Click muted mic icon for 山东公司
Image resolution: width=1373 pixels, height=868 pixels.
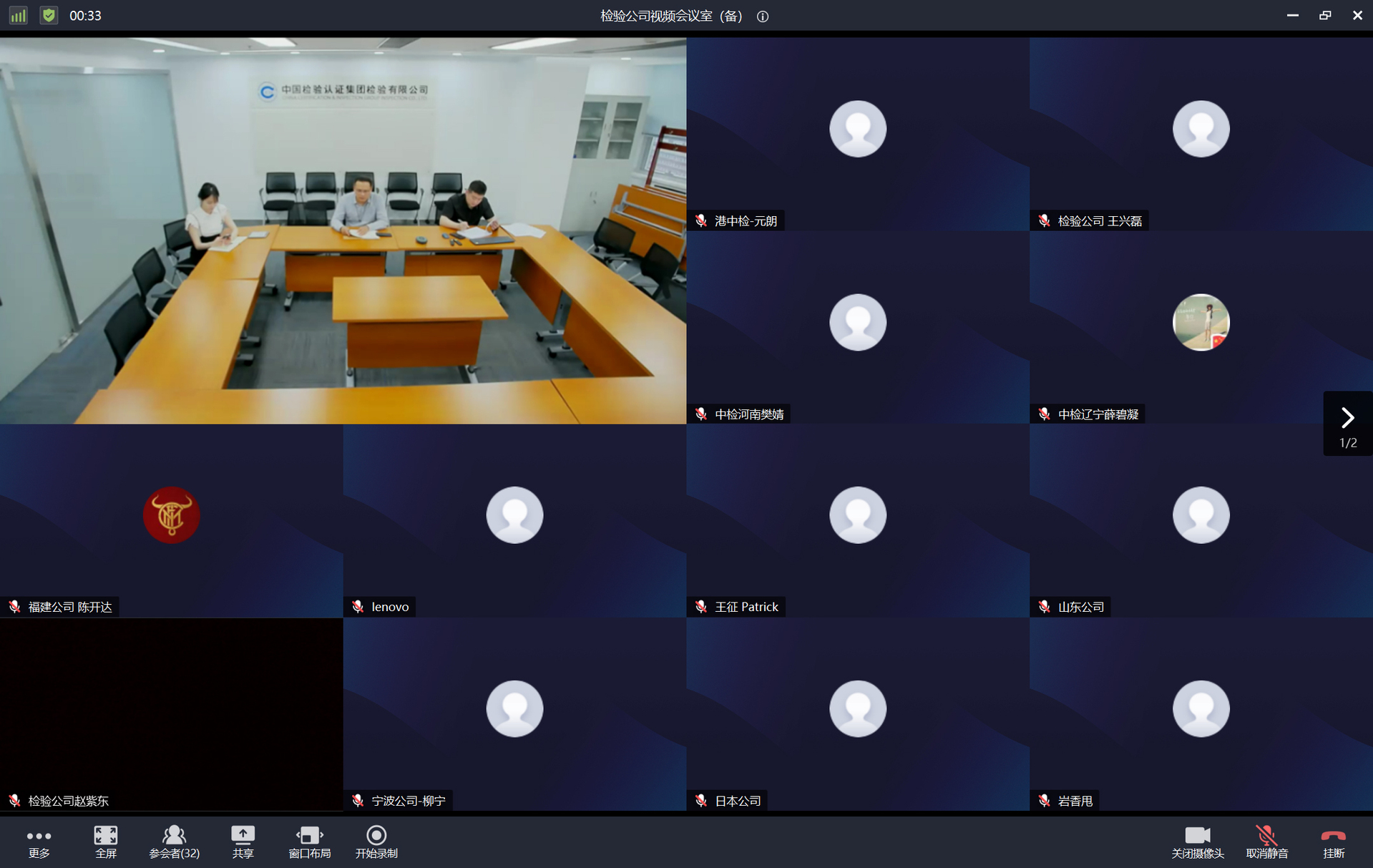[x=1045, y=607]
